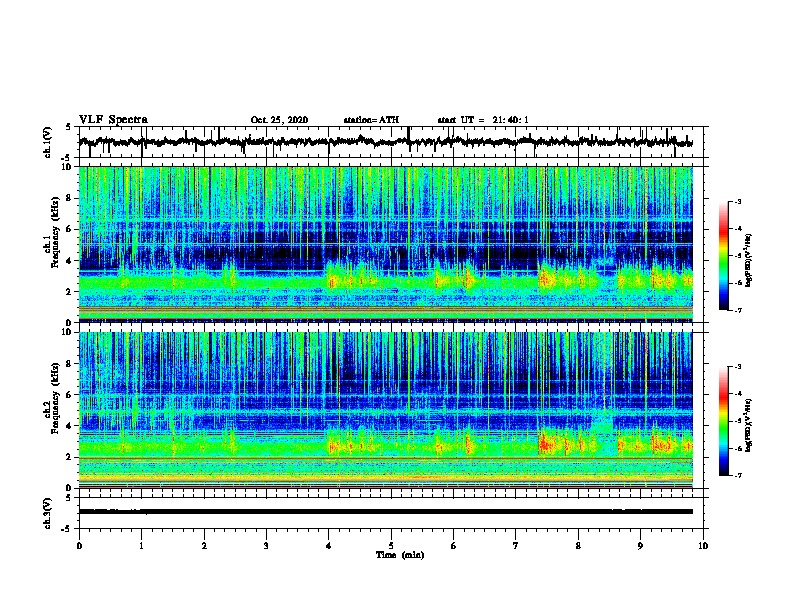Click the time axis tick label "5"
Screen dimensions: 792x612
391,546
